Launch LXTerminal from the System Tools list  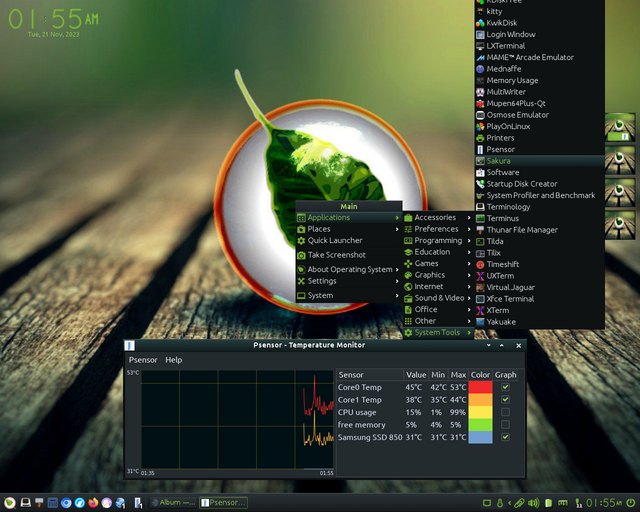tap(540, 46)
